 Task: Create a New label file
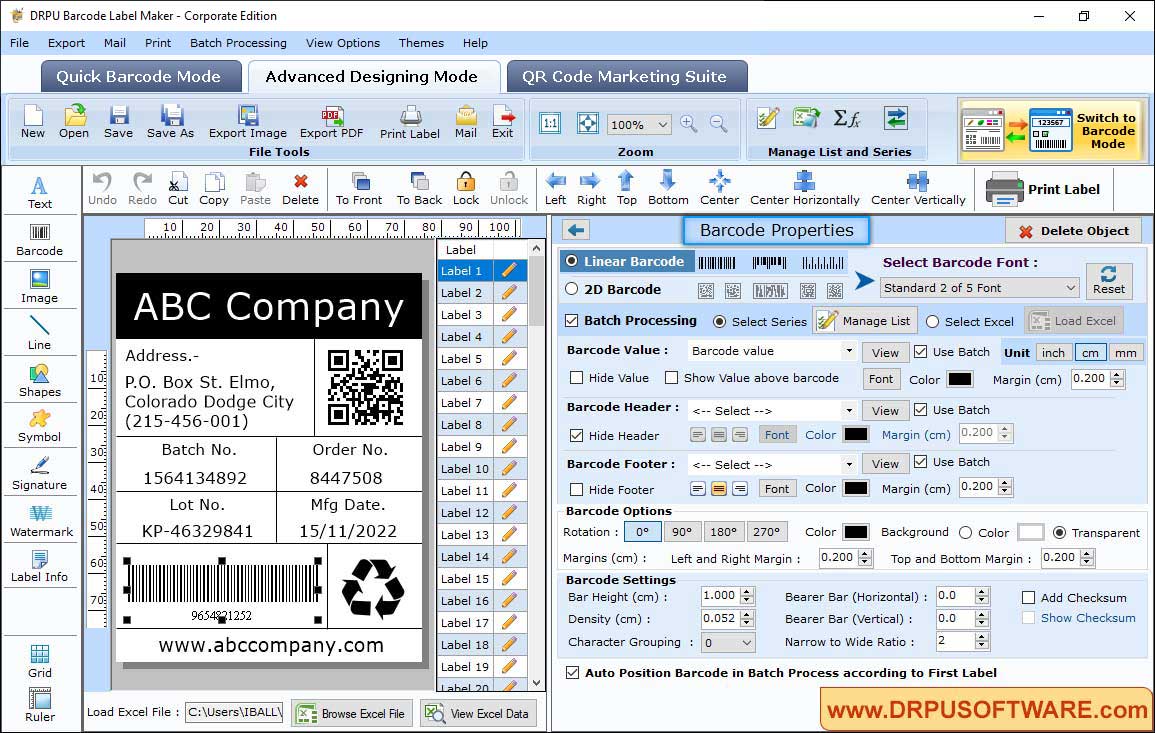tap(33, 122)
